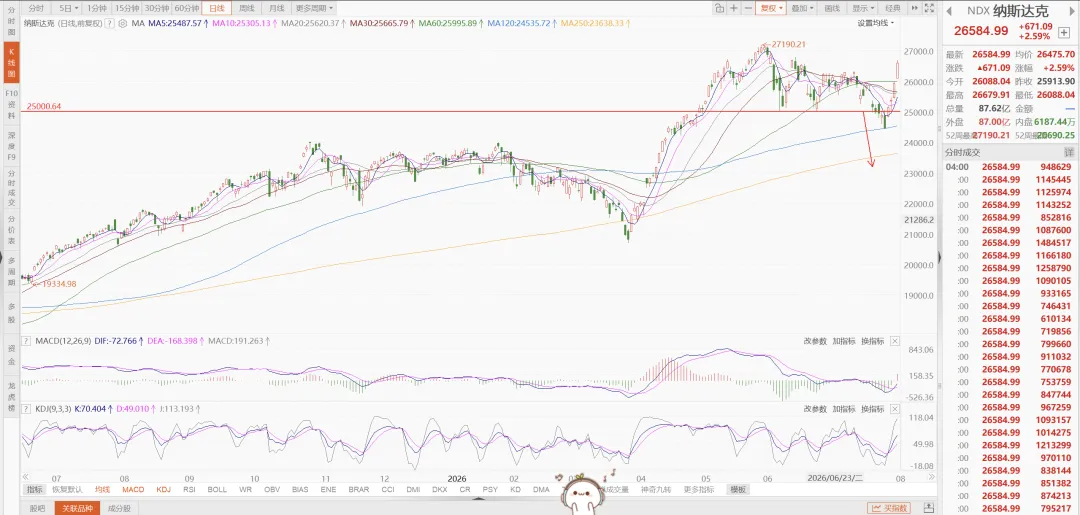Zoom in chart with plus icon
This screenshot has height=515, width=1080.
734,8
